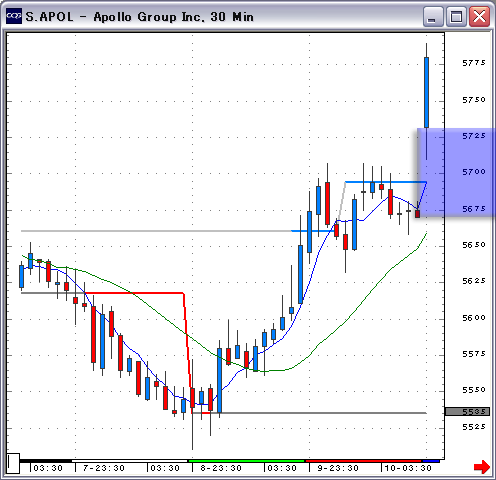
Task: Minimize the S.APOL chart window
Action: point(433,17)
